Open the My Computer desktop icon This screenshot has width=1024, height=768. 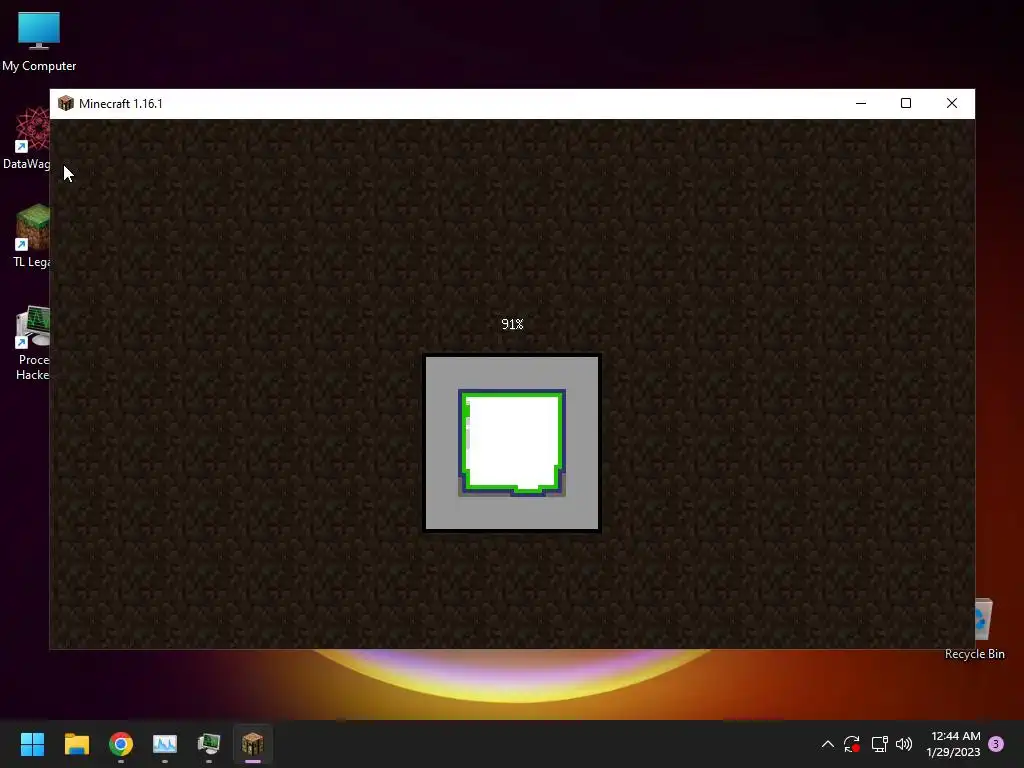39,40
